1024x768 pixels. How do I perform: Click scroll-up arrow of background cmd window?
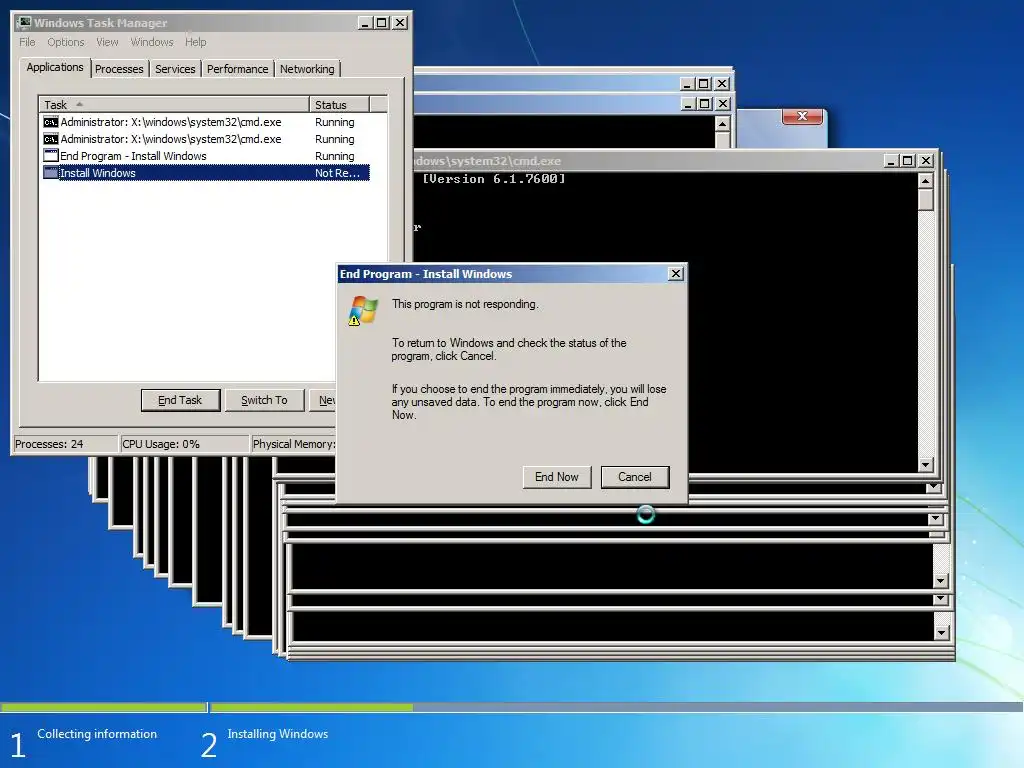point(722,123)
